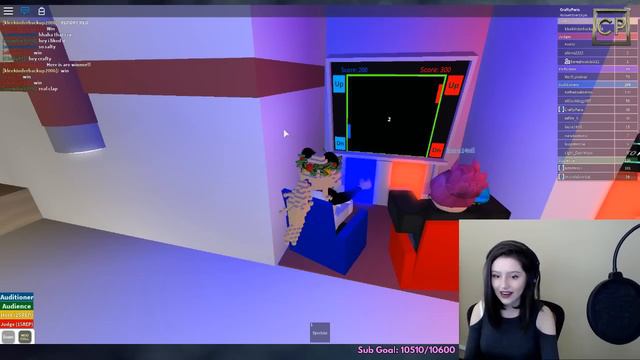Image resolution: width=640 pixels, height=360 pixels.
Task: Click the light gray square button under Judge
Action: click(x=8, y=336)
